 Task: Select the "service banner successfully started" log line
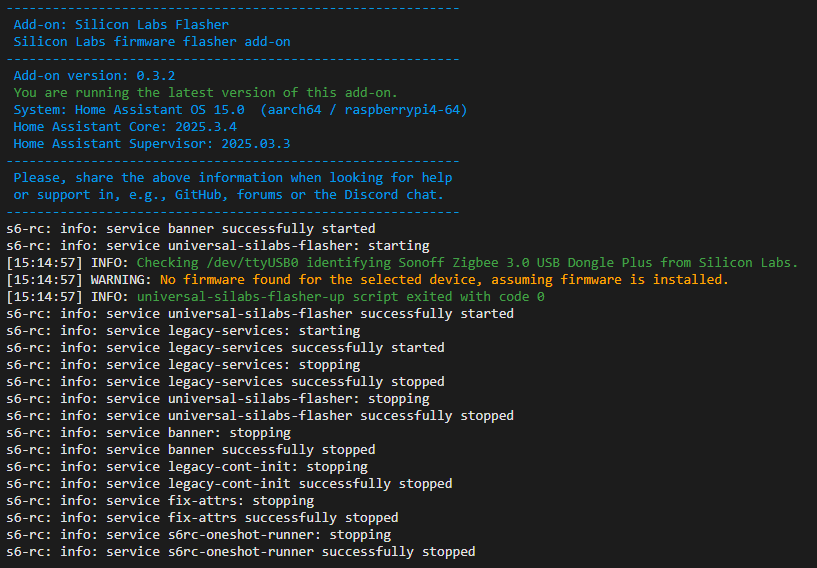[191, 229]
